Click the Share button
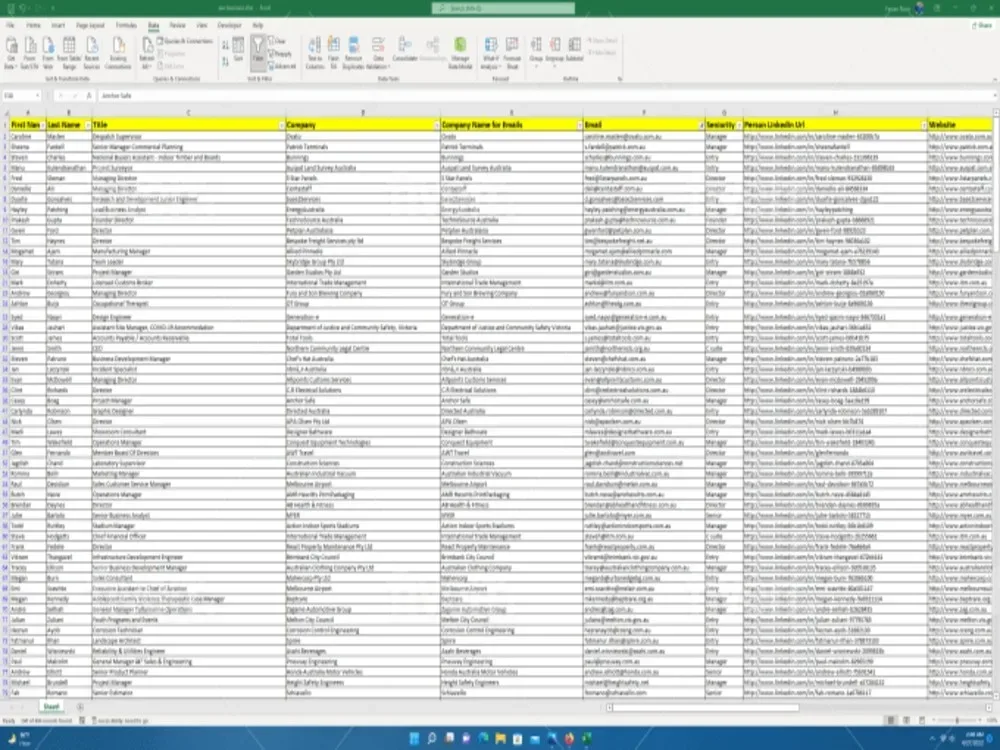Image resolution: width=1000 pixels, height=750 pixels. point(983,26)
